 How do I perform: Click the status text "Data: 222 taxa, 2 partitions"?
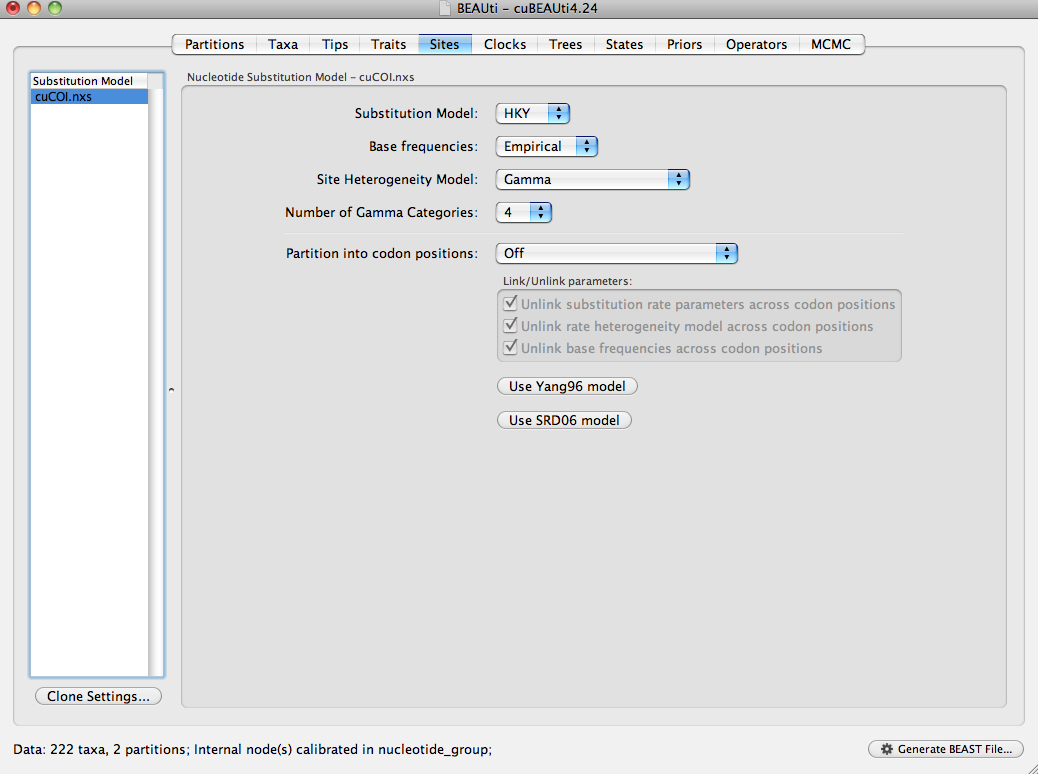pos(99,750)
